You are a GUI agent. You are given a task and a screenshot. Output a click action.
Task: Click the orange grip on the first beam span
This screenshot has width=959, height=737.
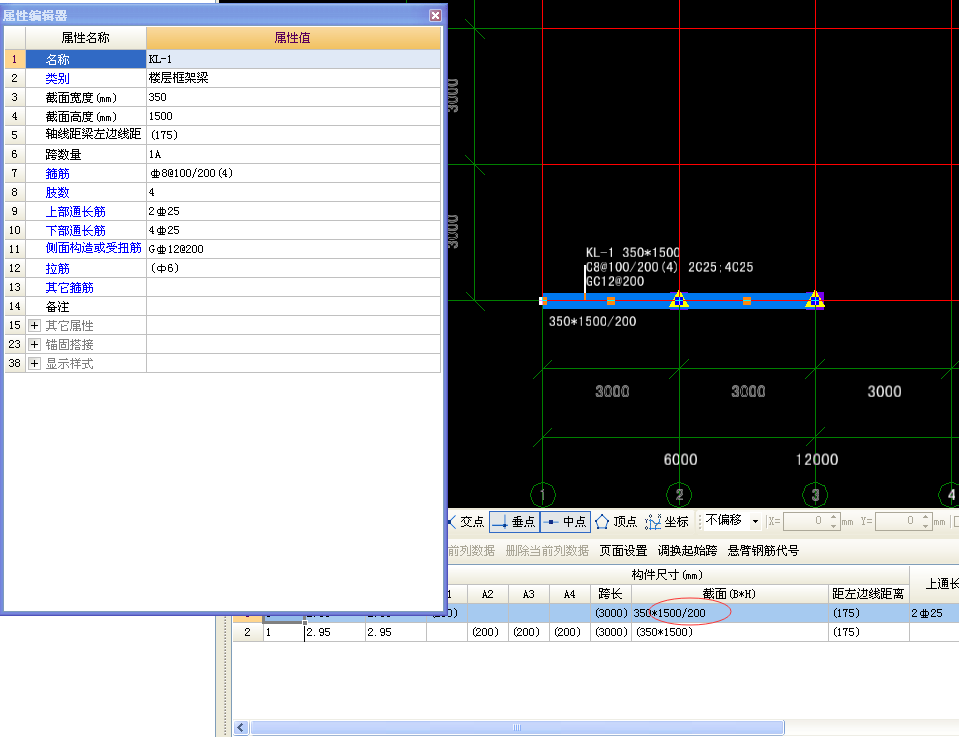(x=610, y=301)
